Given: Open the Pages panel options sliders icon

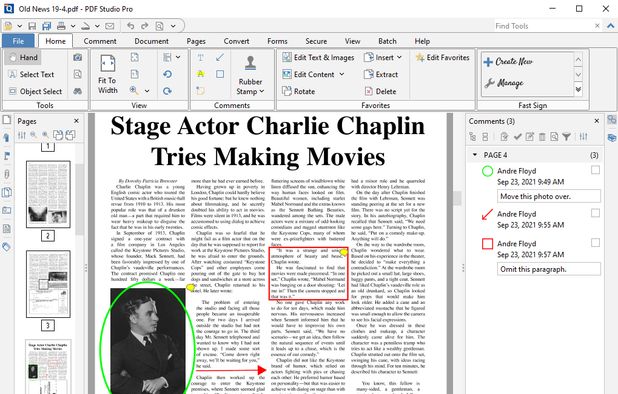Looking at the screenshot, I should point(22,136).
